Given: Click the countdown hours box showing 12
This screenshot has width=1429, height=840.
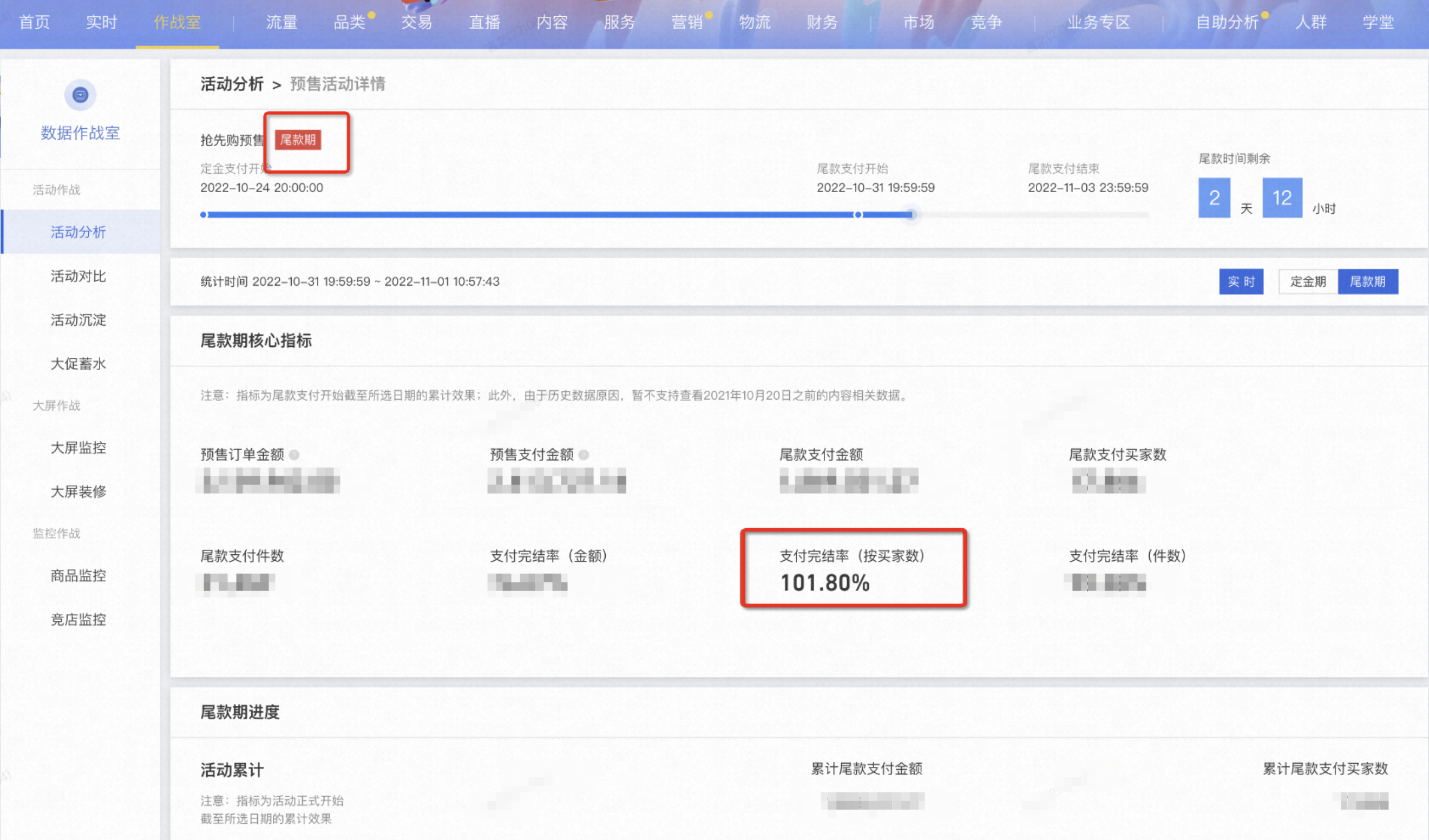Looking at the screenshot, I should click(x=1282, y=198).
